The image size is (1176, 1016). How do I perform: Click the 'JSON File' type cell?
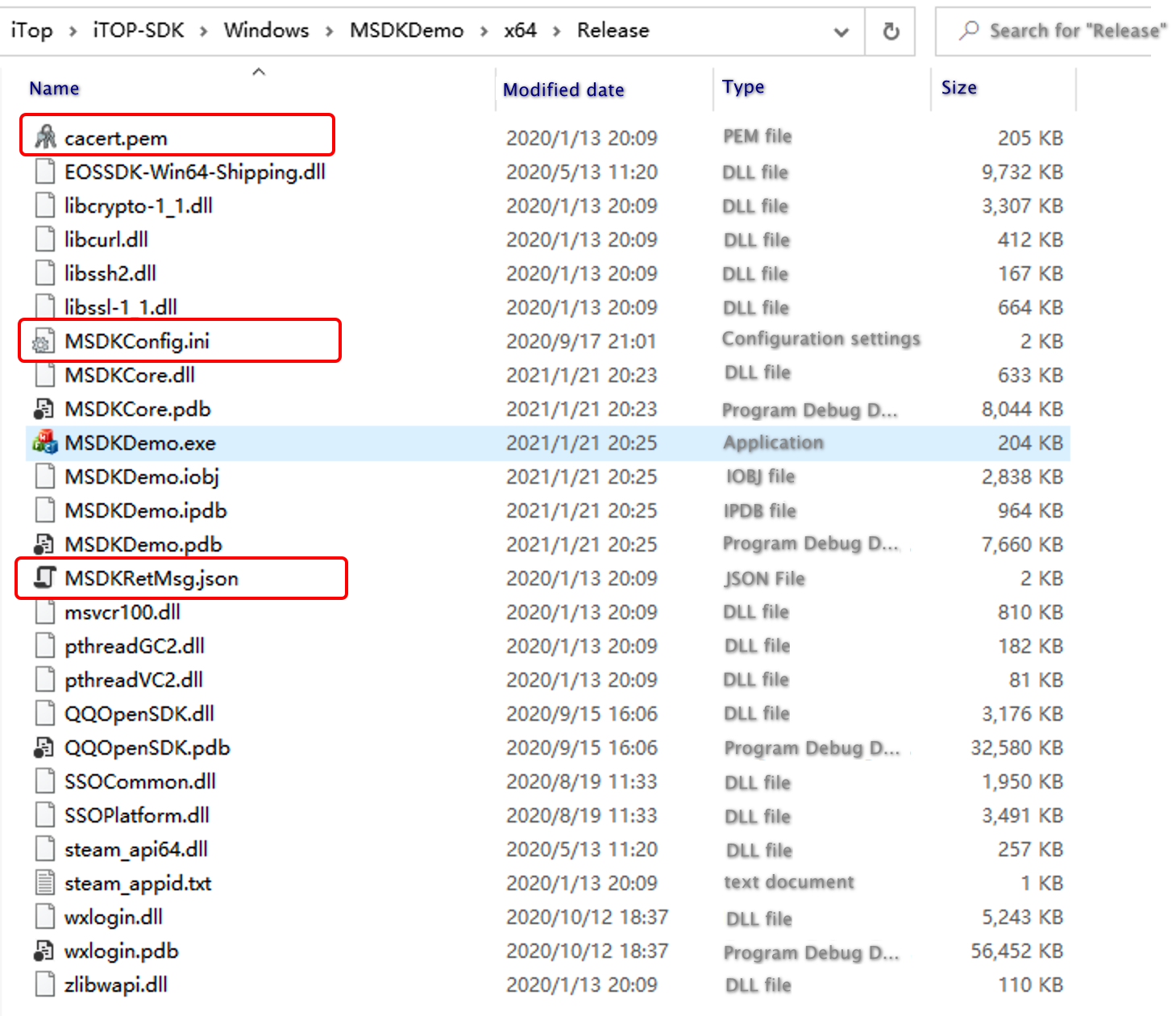(764, 578)
